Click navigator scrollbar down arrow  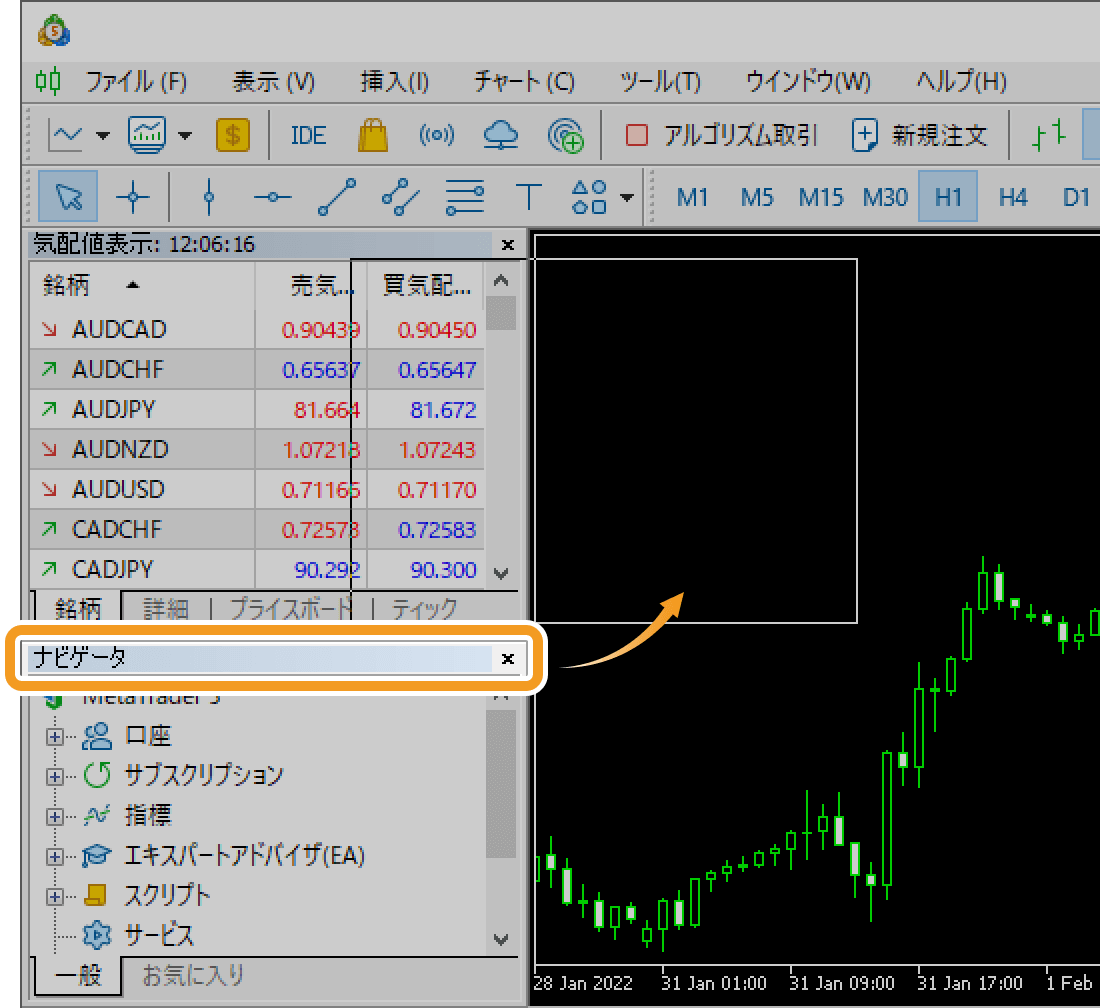pyautogui.click(x=501, y=939)
